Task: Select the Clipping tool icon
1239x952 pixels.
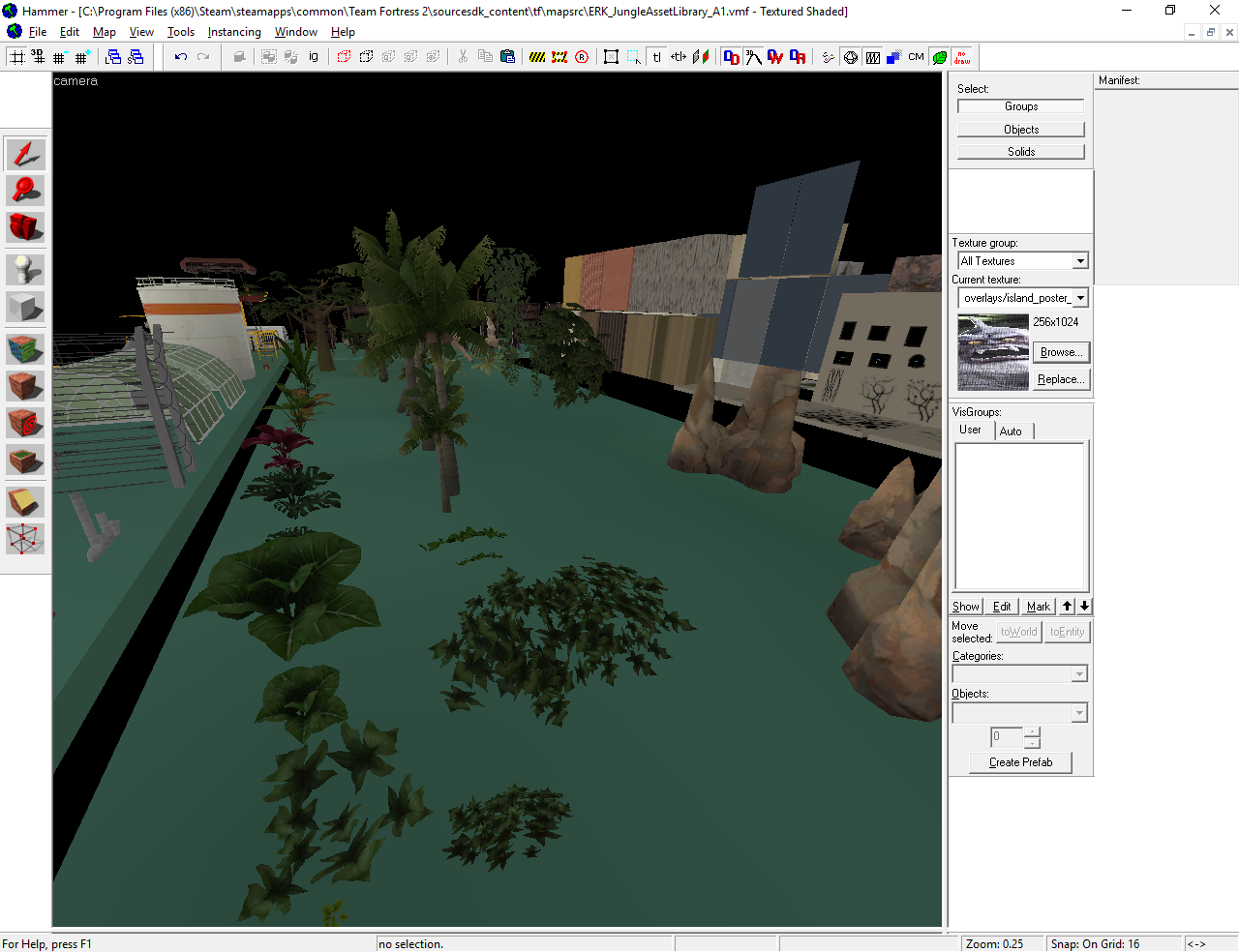Action: [25, 501]
